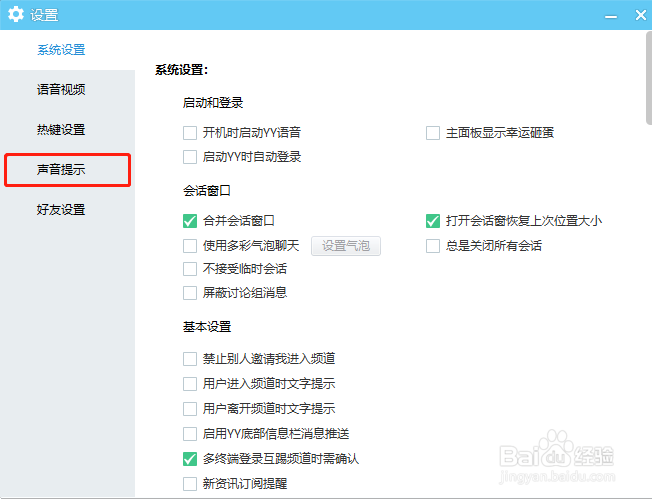This screenshot has height=499, width=652.
Task: Enable 用户进入频道时文字提示
Action: click(190, 384)
